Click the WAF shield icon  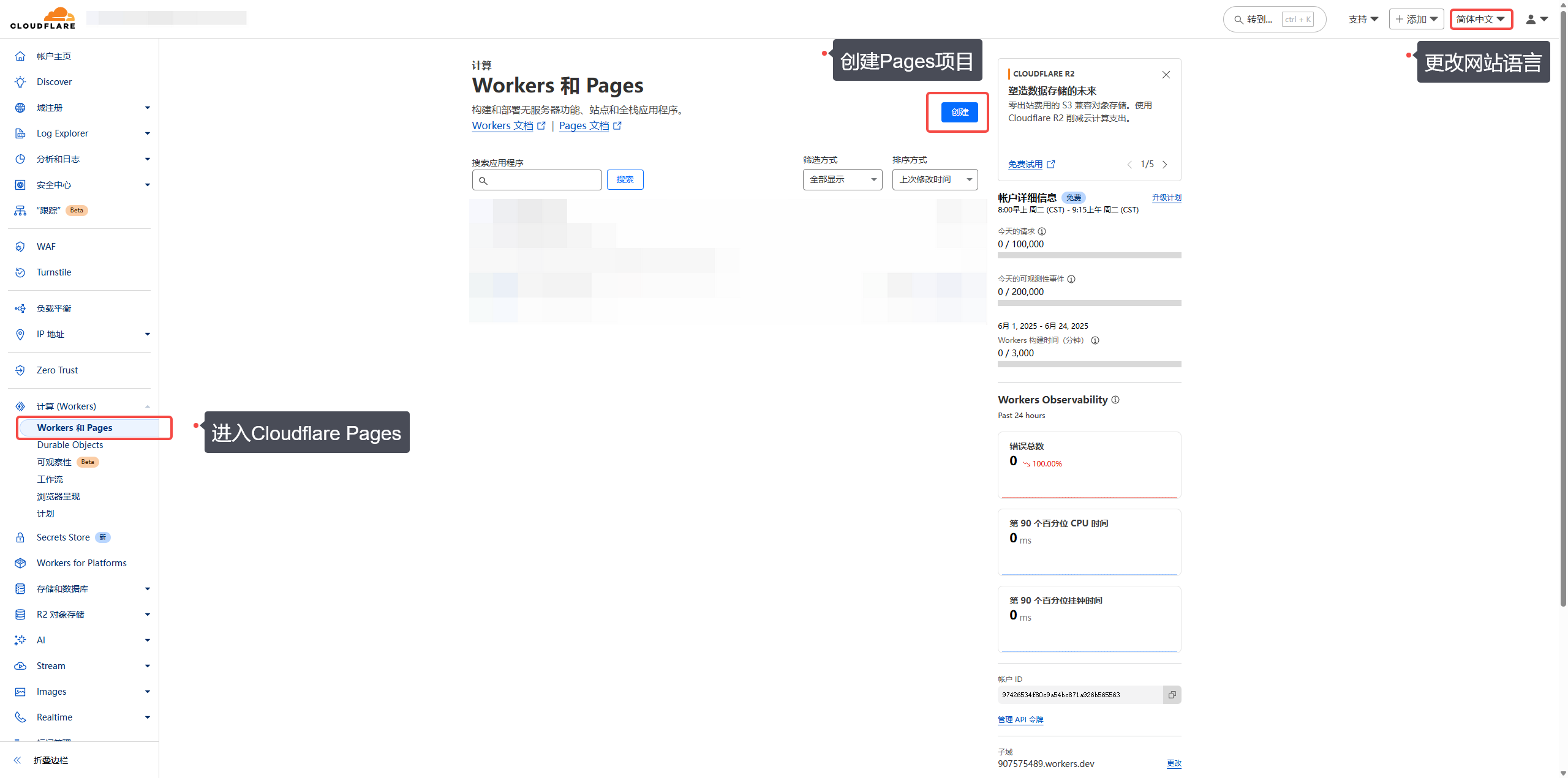click(20, 246)
